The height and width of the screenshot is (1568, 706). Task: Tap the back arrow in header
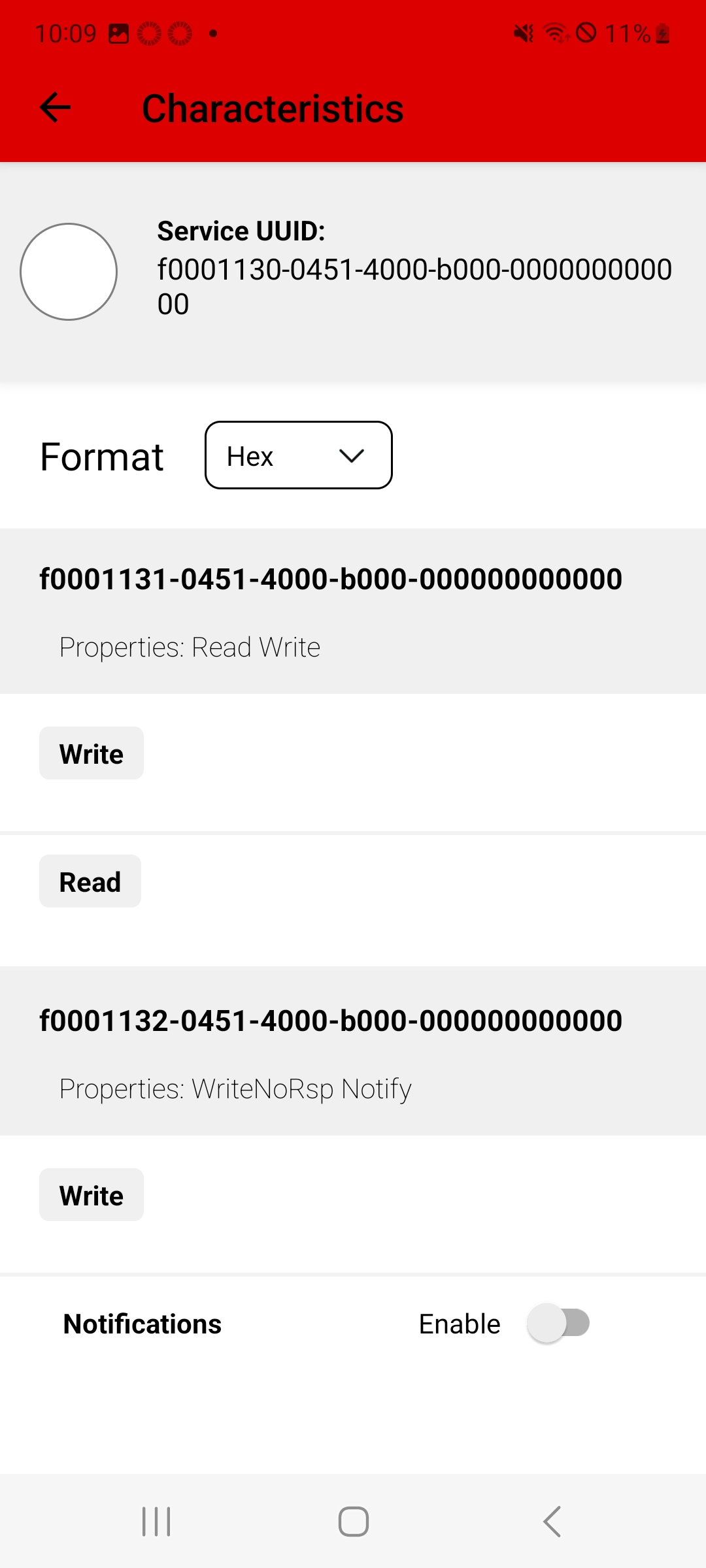click(x=56, y=108)
